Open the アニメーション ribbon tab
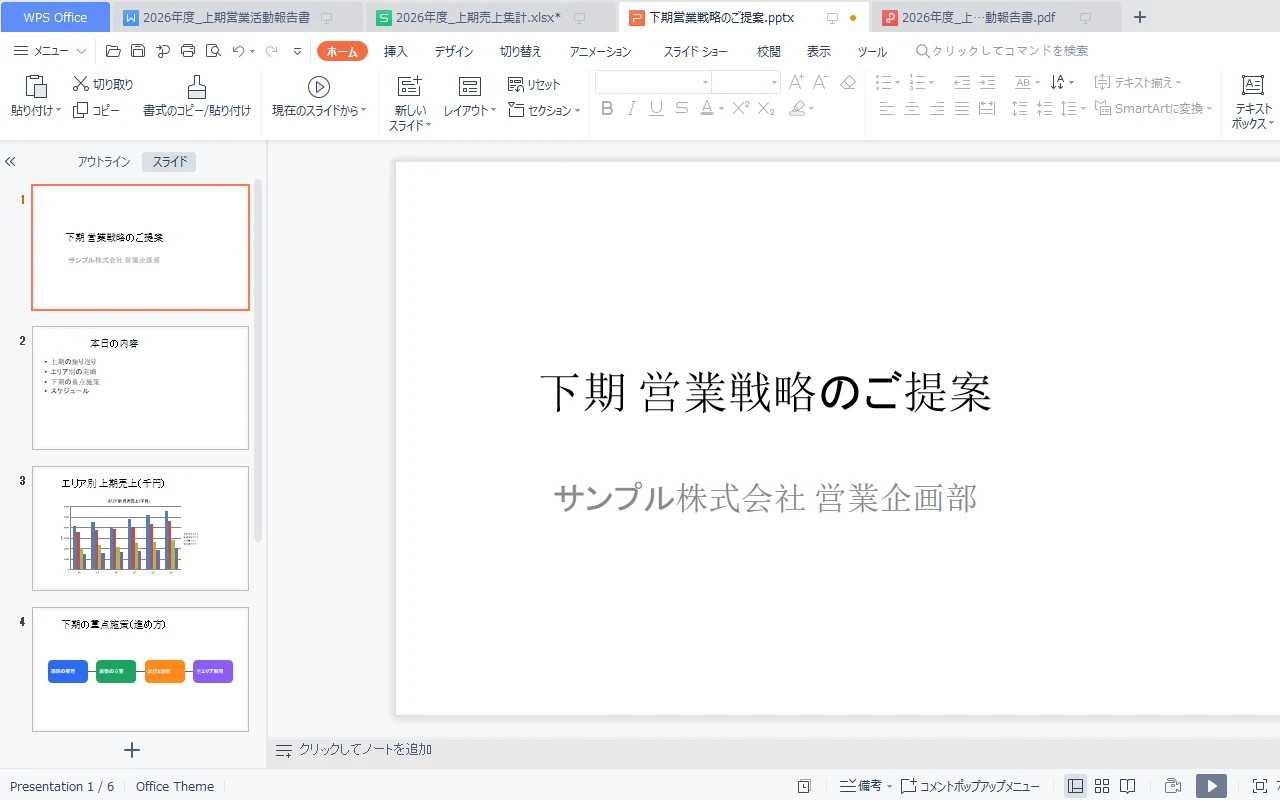The width and height of the screenshot is (1280, 800). point(601,51)
